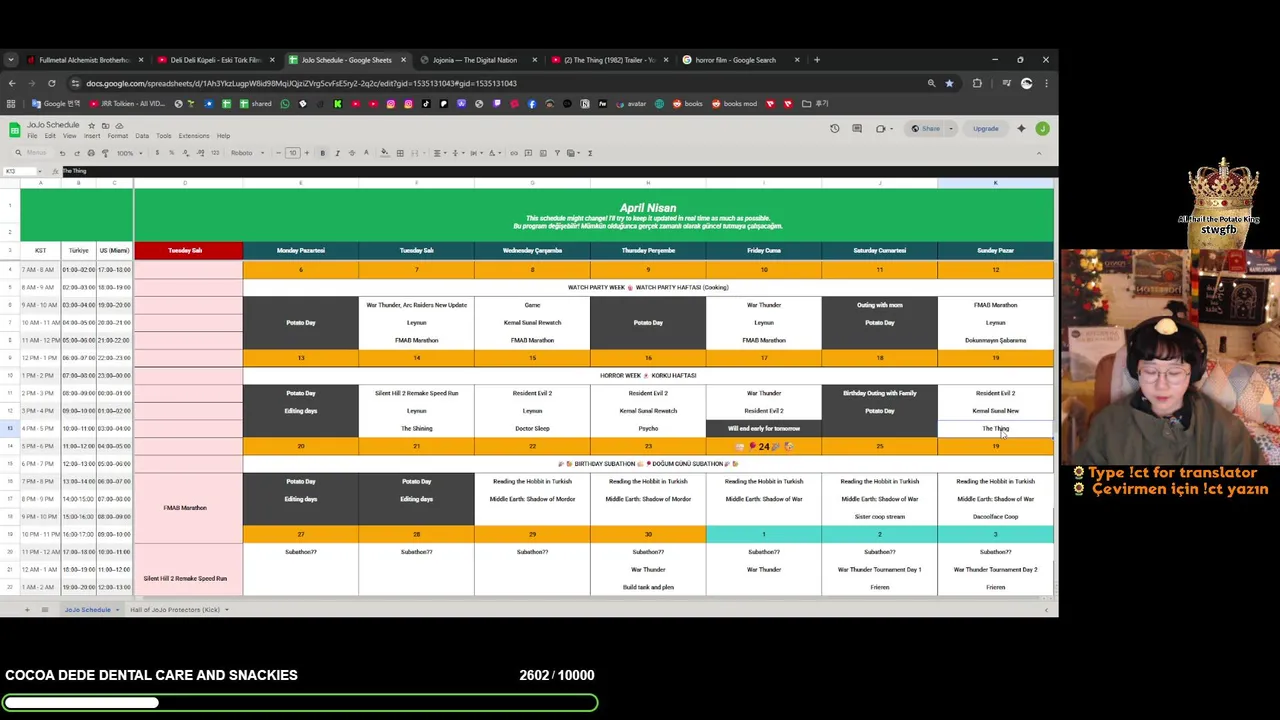Open the books mod bookmark
The width and height of the screenshot is (1280, 720).
[733, 104]
